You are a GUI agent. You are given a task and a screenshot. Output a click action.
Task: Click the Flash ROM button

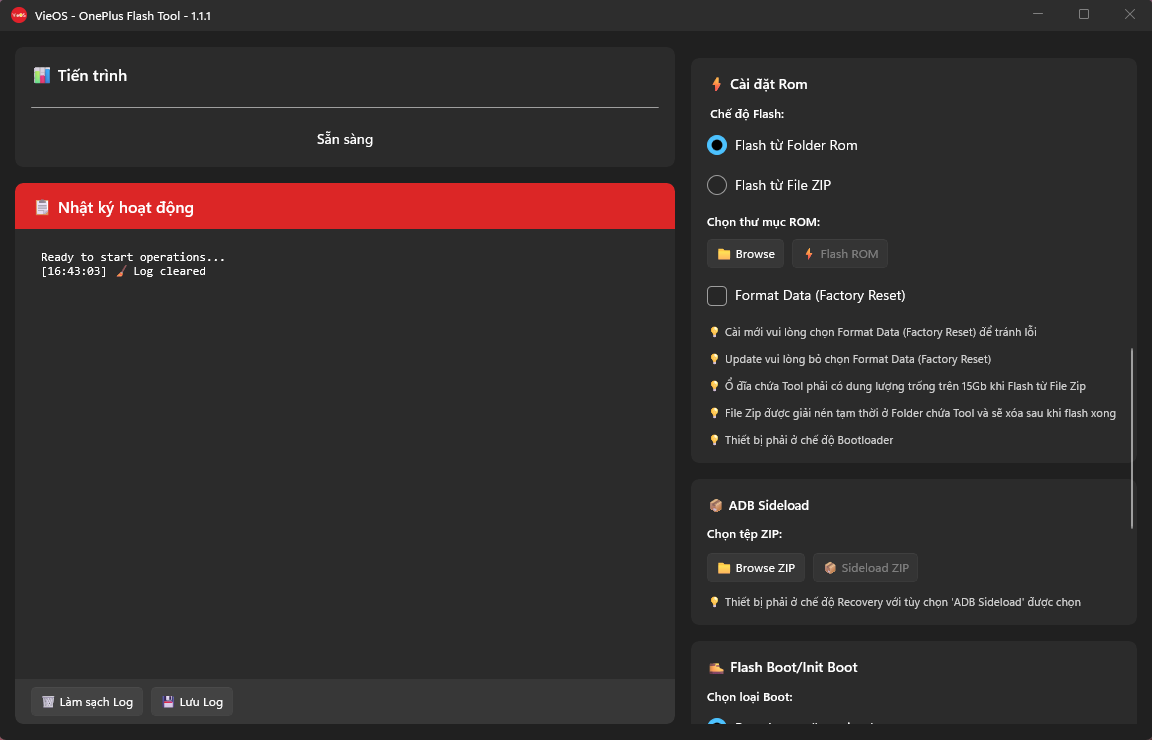pos(840,254)
